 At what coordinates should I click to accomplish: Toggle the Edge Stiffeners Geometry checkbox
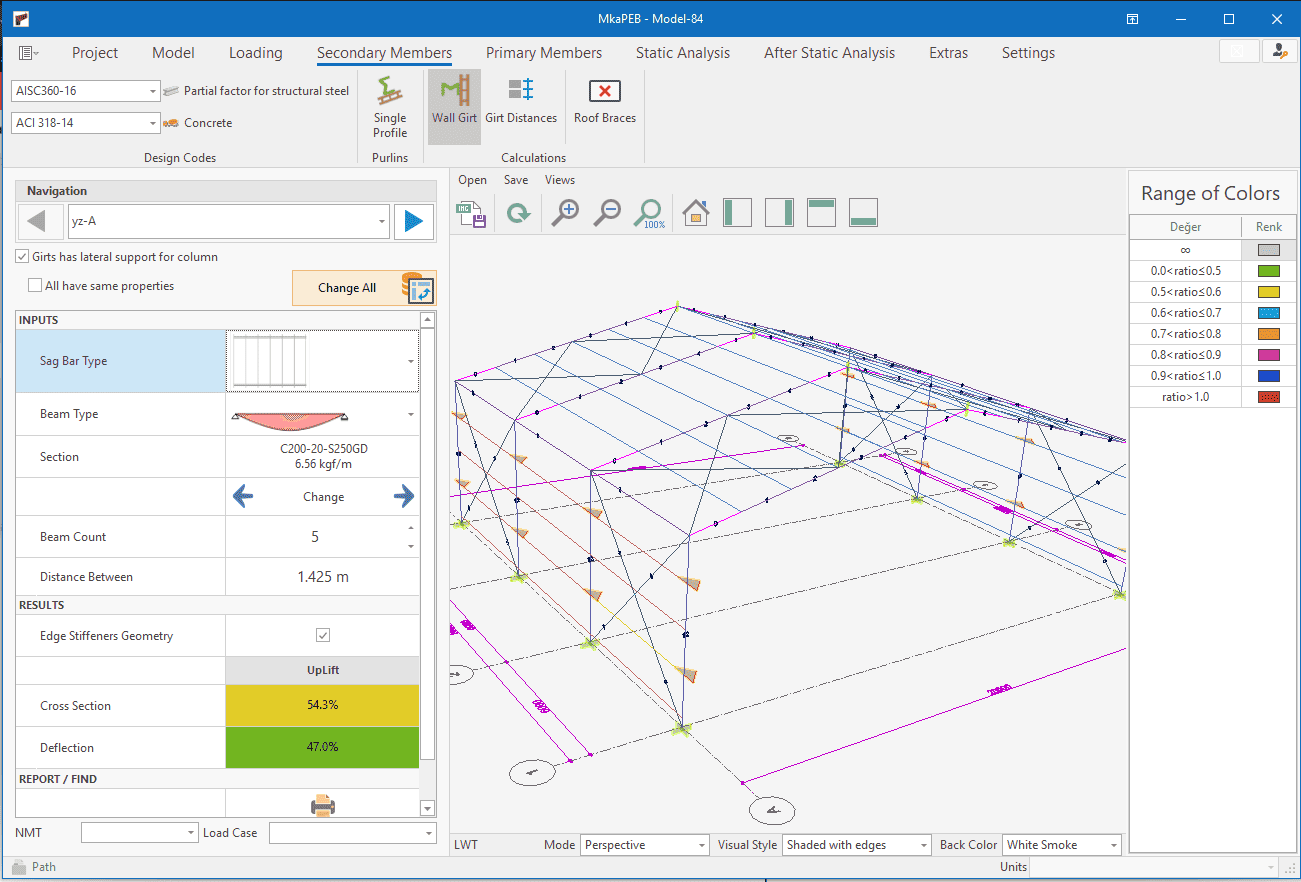pos(323,635)
